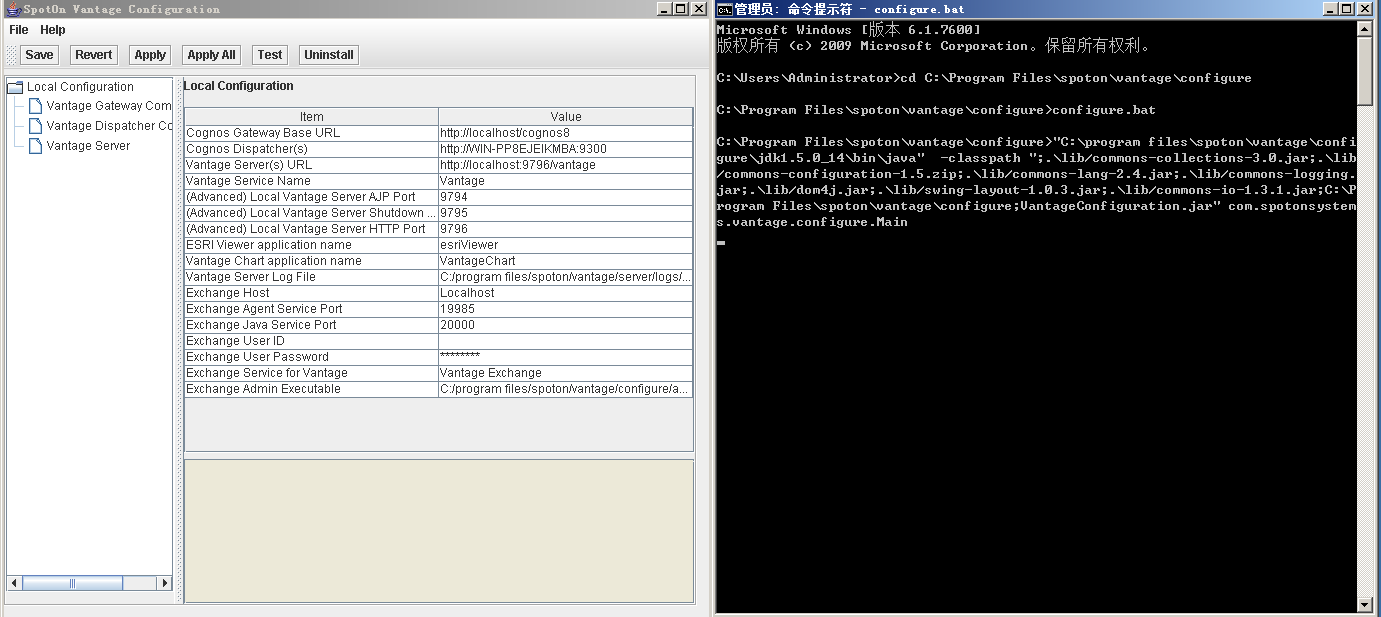Viewport: 1381px width, 617px height.
Task: Select Vantage Server tree node
Action: click(88, 146)
